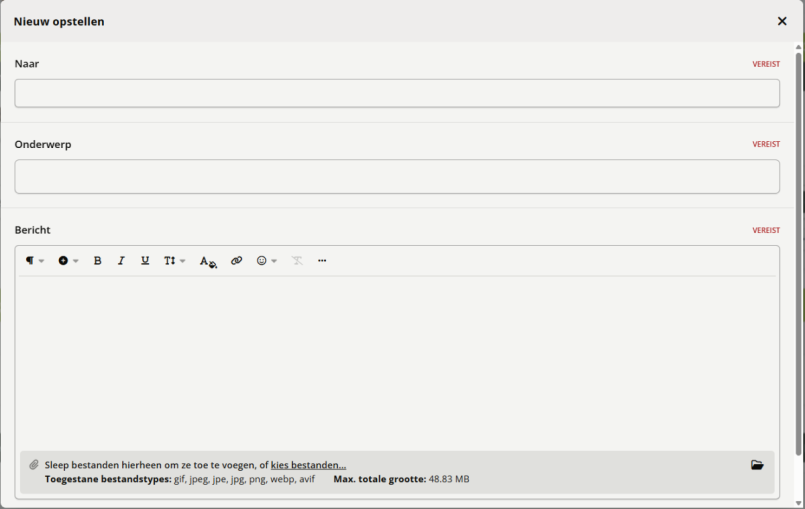This screenshot has height=509, width=805.
Task: Click inside the Bericht message body
Action: coord(397,360)
